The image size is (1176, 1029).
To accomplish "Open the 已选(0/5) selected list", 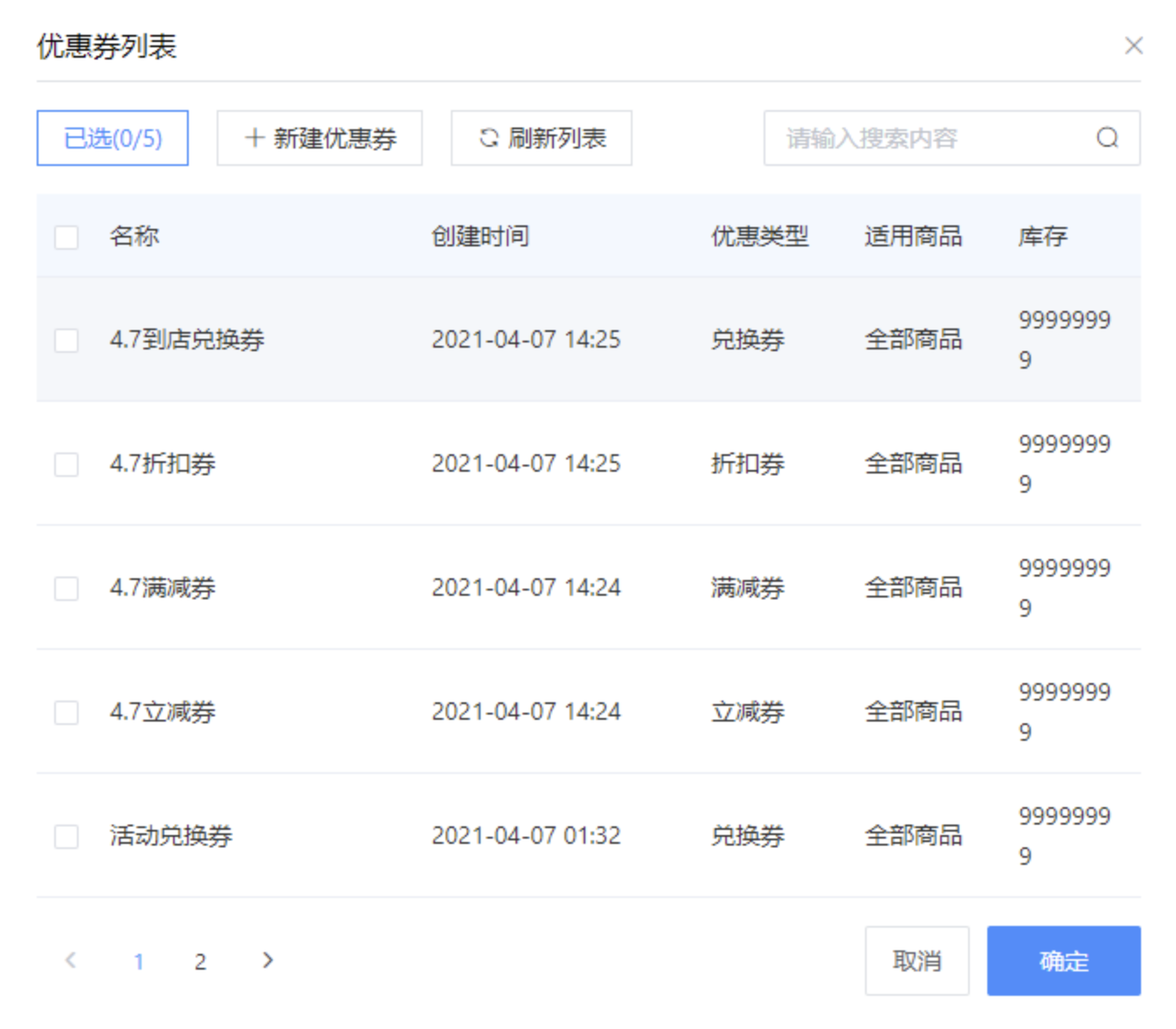I will pyautogui.click(x=113, y=138).
